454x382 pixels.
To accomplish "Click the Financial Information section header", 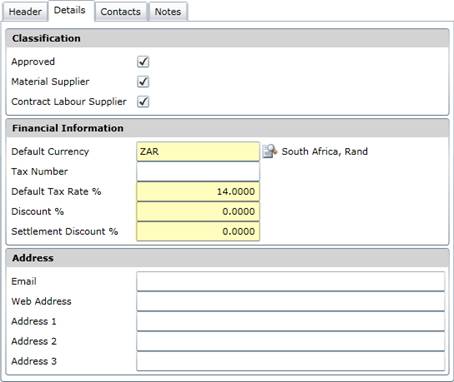I will [227, 128].
